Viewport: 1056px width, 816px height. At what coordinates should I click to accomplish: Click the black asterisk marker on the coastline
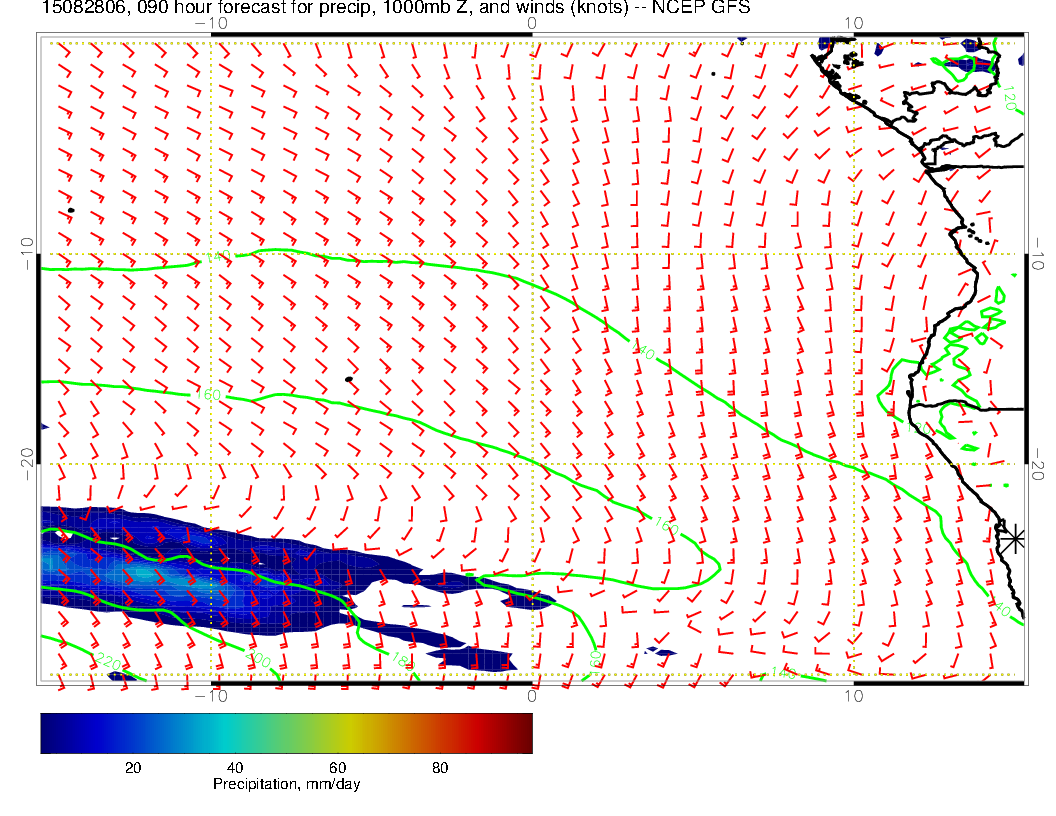[1013, 538]
